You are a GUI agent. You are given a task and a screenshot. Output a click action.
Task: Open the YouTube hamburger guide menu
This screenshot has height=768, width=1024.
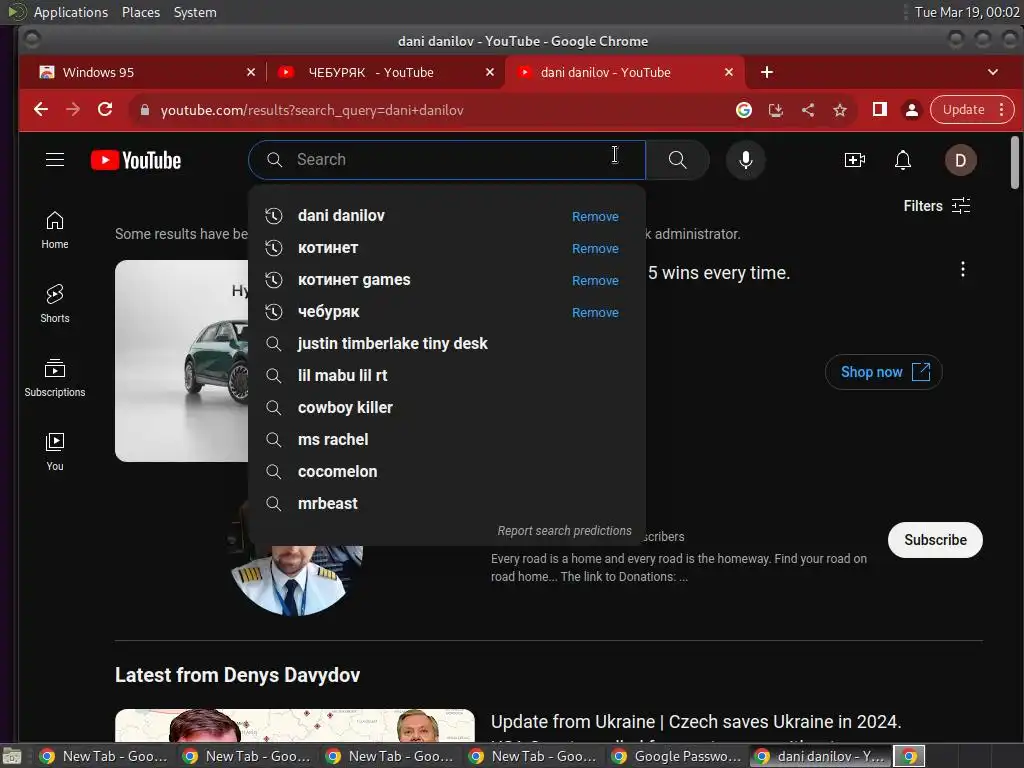coord(55,160)
